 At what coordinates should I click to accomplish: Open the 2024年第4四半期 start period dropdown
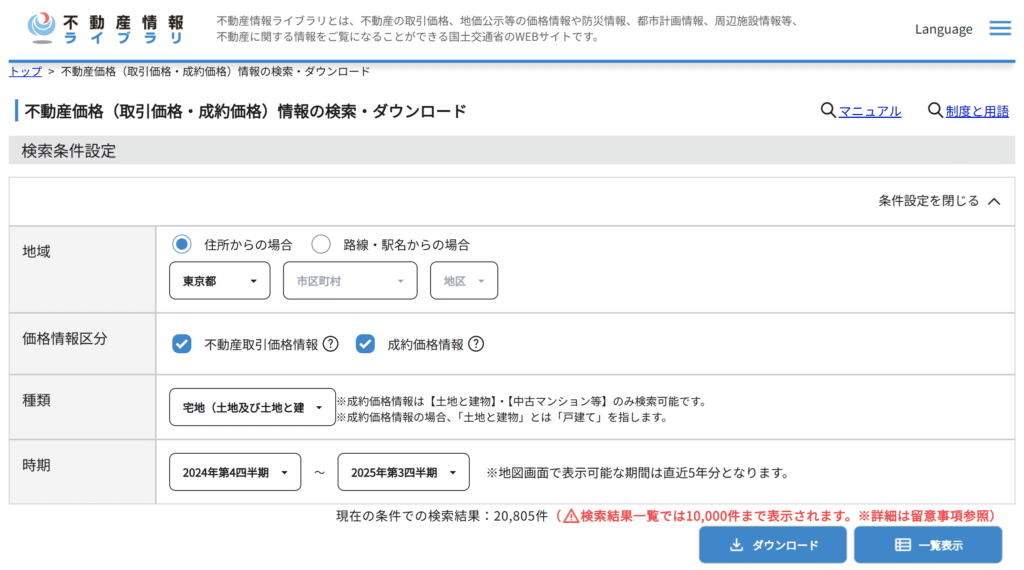(x=235, y=472)
